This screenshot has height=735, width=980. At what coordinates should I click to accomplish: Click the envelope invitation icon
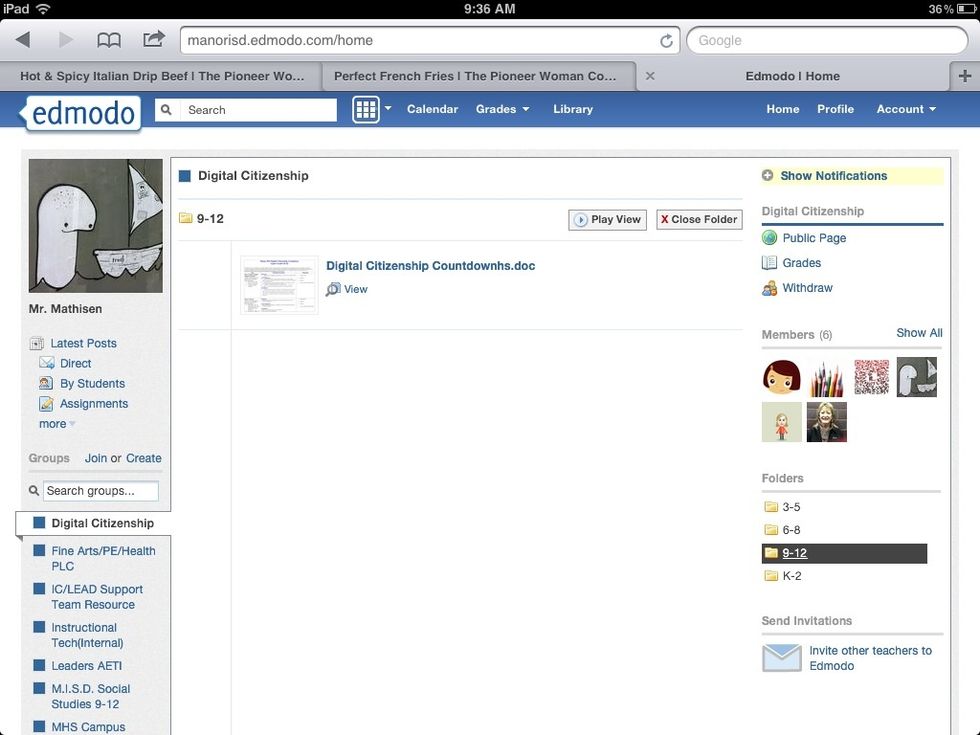pyautogui.click(x=781, y=658)
